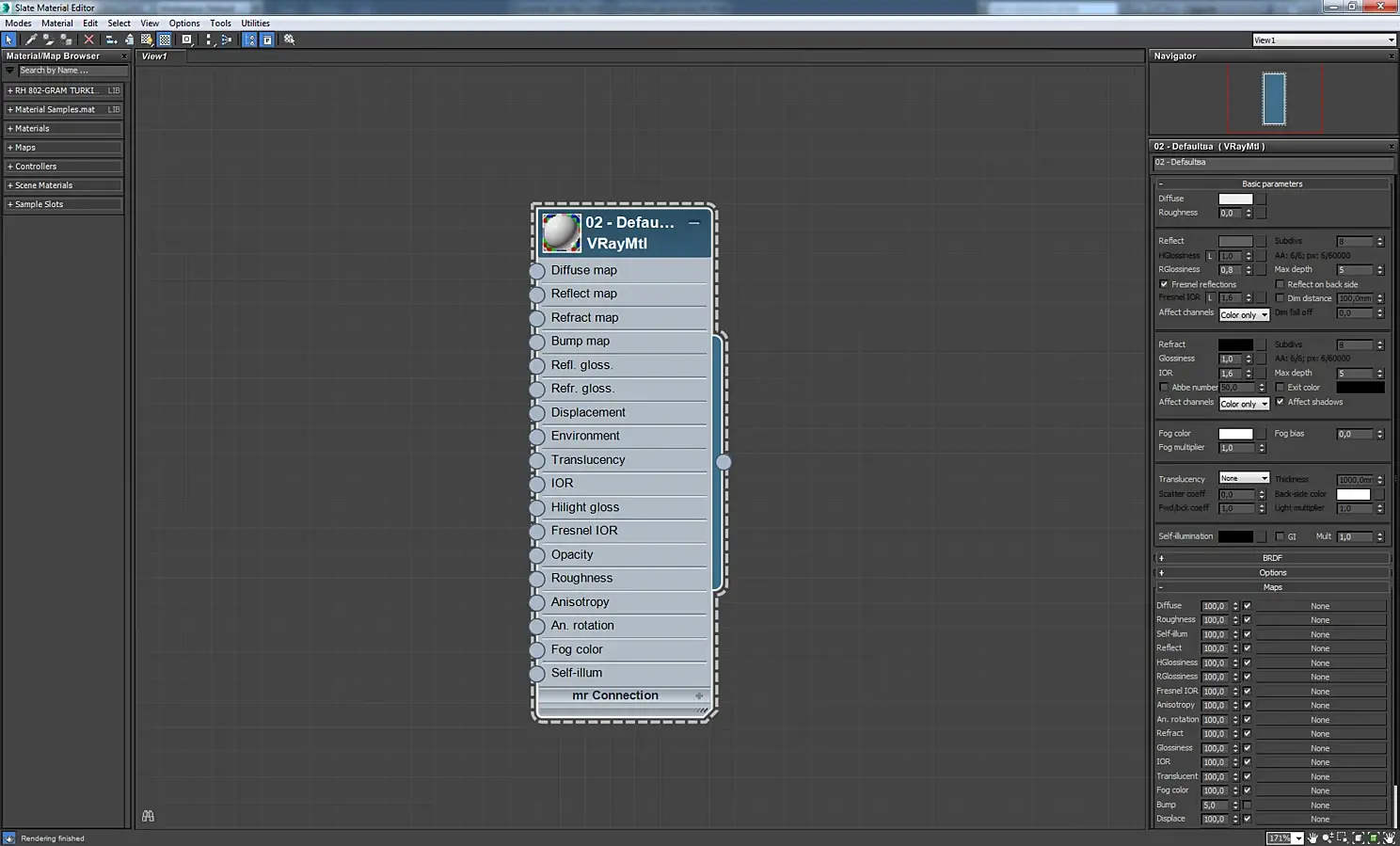Click Show Shaded Material in Viewport icon
Image resolution: width=1400 pixels, height=846 pixels.
[x=147, y=40]
